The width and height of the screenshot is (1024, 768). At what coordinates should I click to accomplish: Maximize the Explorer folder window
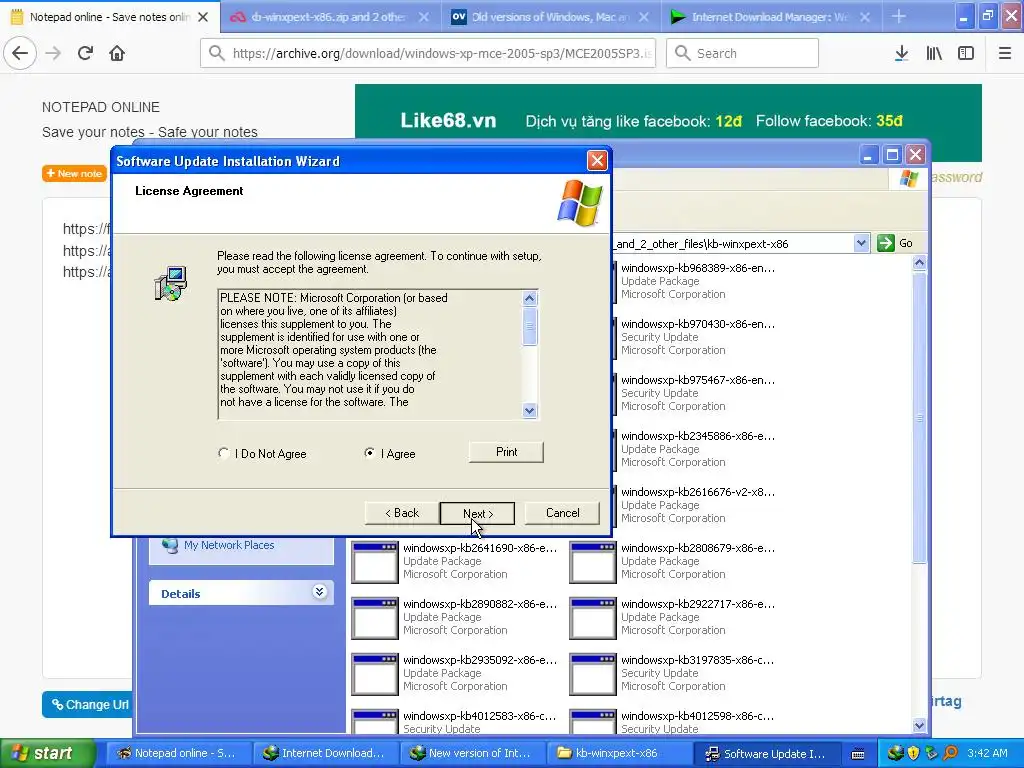point(892,155)
